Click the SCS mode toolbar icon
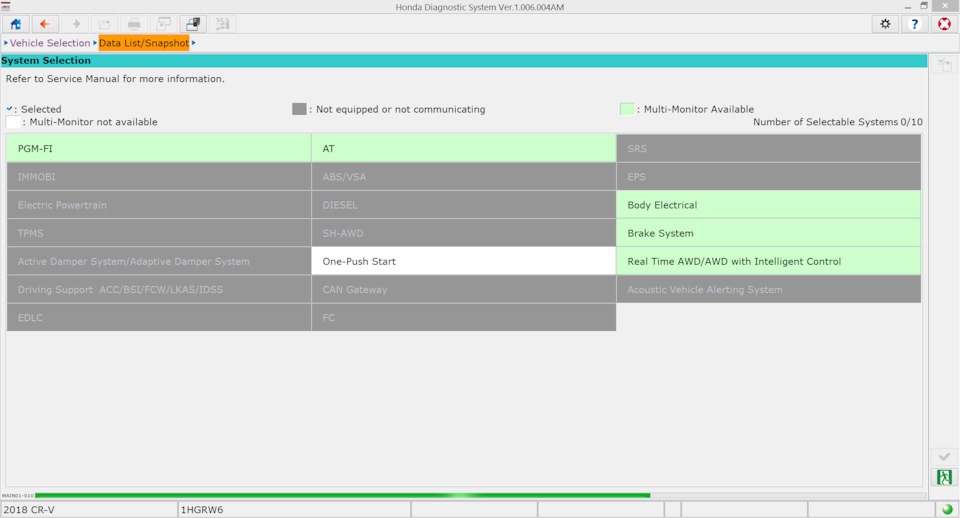This screenshot has height=518, width=960. (x=222, y=24)
